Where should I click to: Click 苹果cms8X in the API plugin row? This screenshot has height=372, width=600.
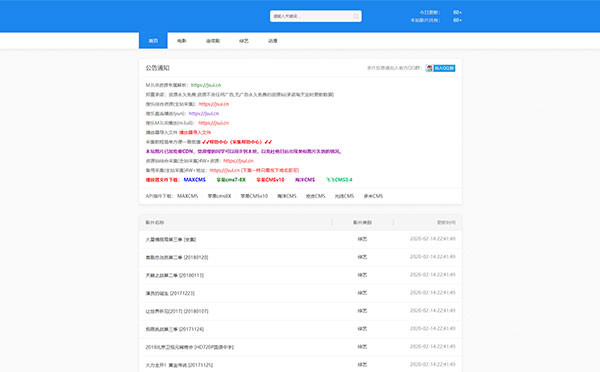[x=220, y=196]
